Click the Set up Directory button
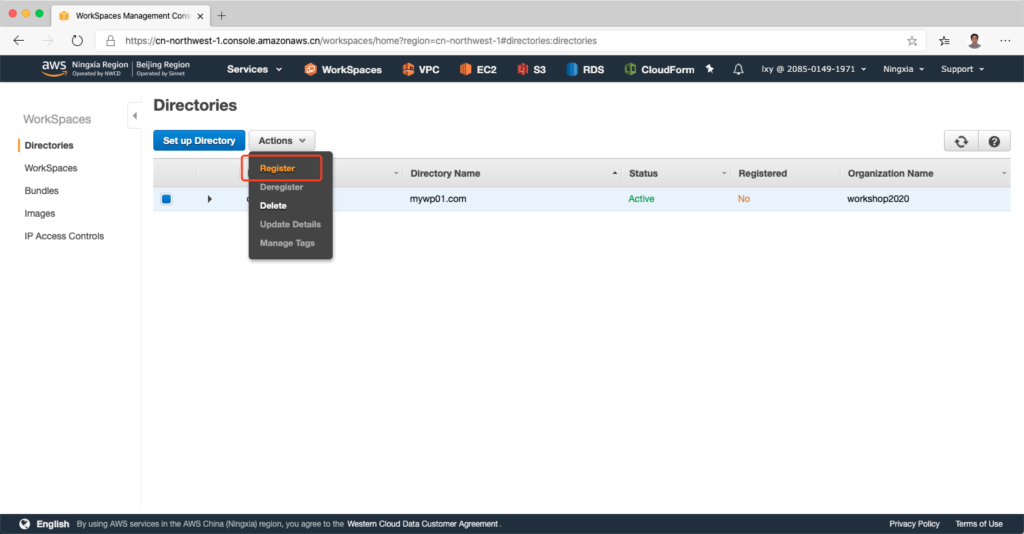Image resolution: width=1024 pixels, height=534 pixels. [199, 141]
